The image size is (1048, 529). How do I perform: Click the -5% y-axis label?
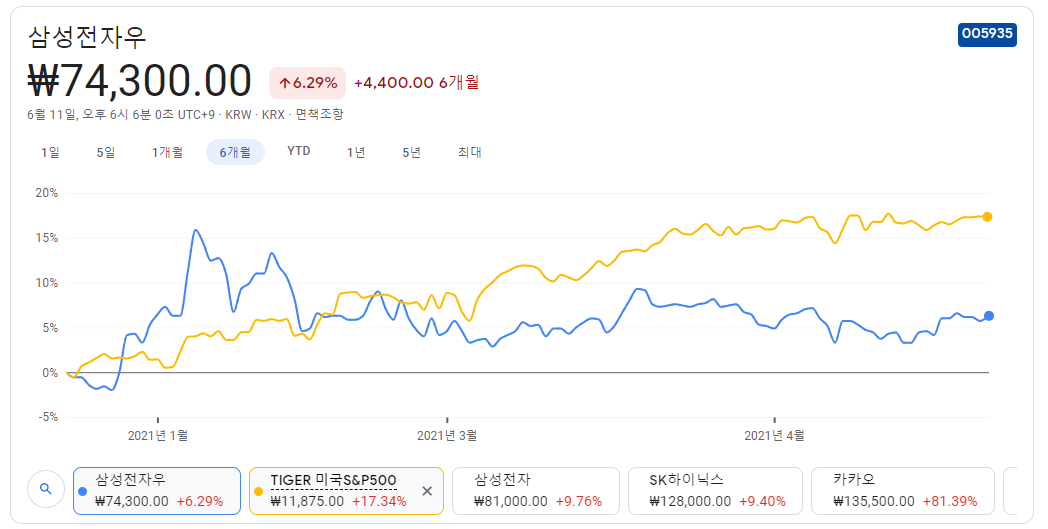point(47,417)
